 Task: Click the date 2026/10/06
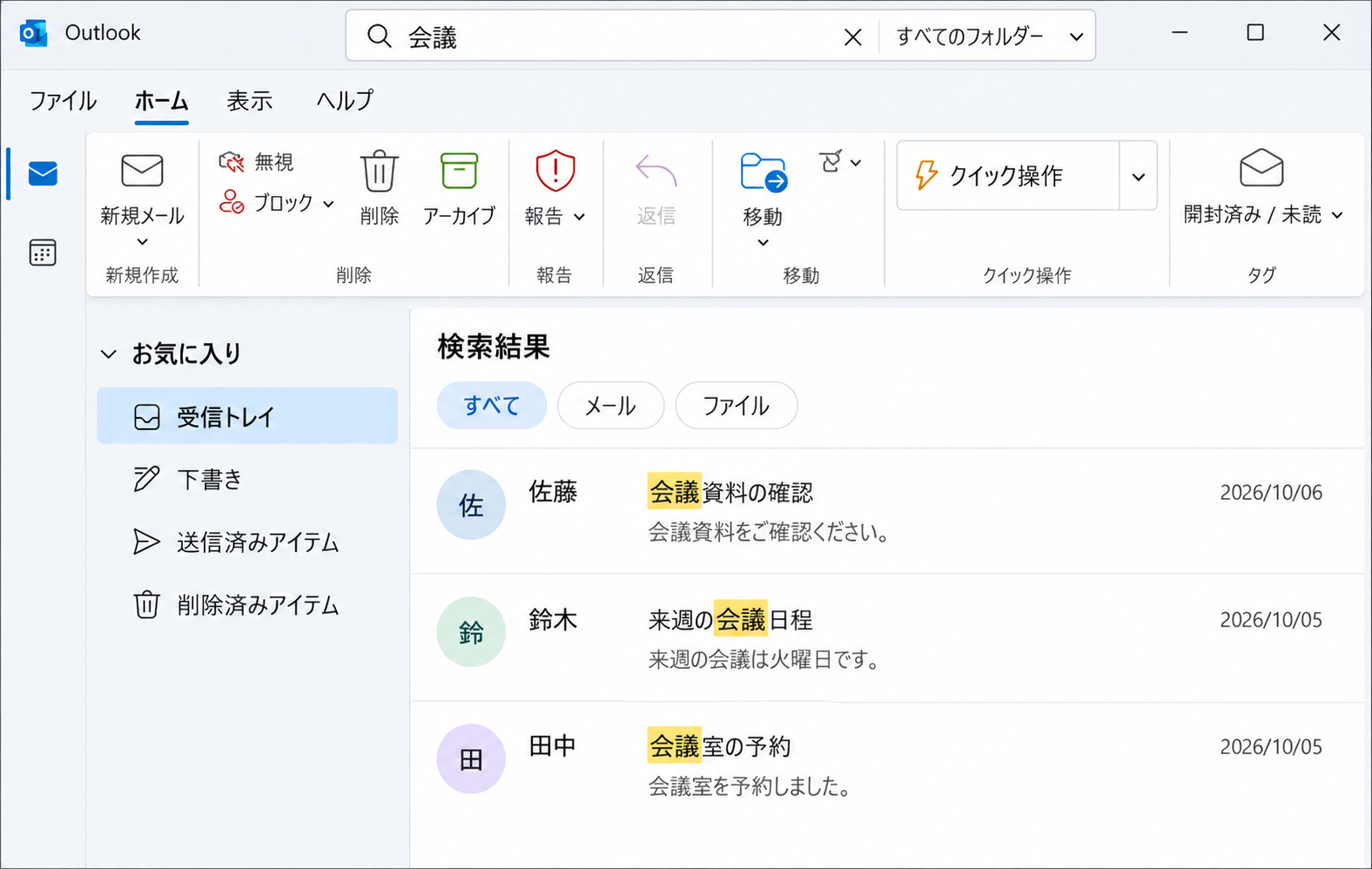[1271, 493]
